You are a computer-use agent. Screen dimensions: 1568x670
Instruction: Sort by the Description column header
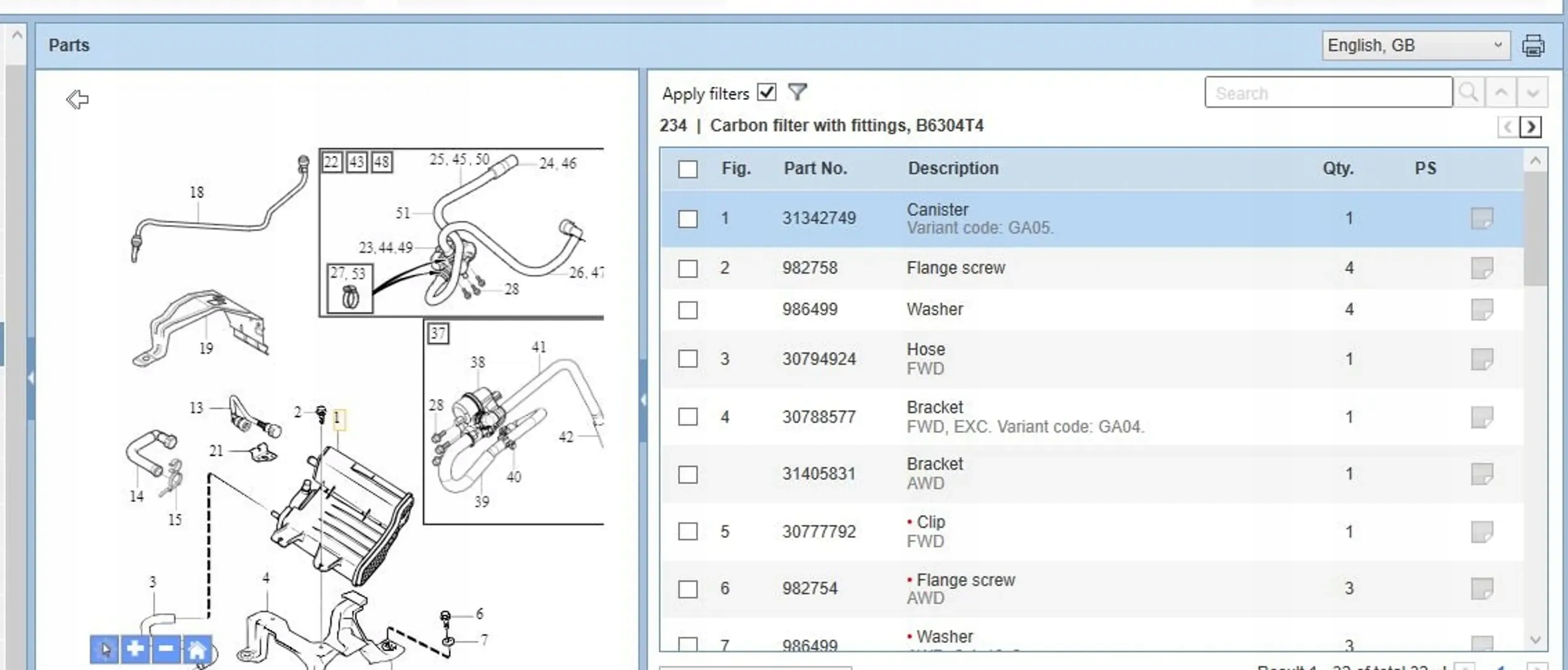pos(953,168)
